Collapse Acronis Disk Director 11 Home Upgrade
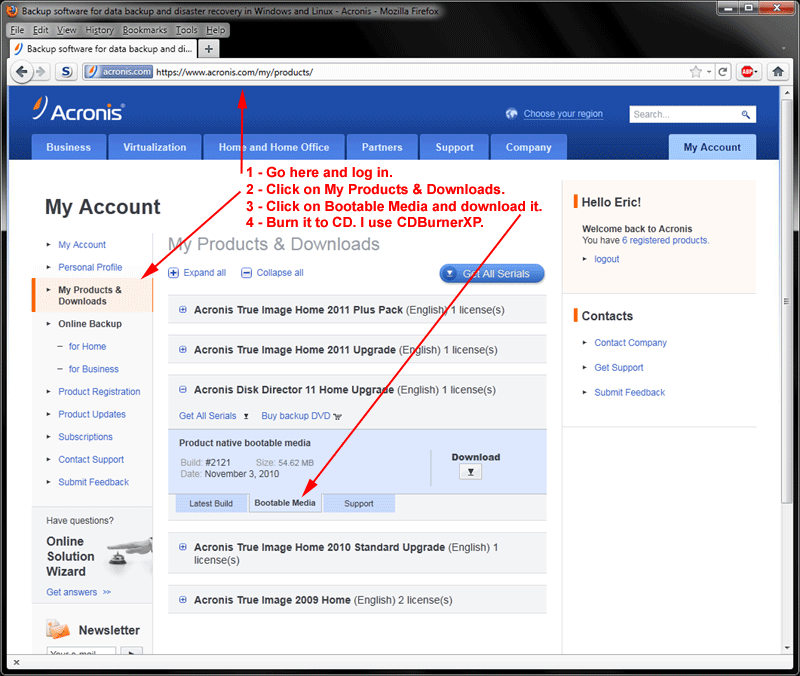The width and height of the screenshot is (800, 676). click(x=183, y=389)
